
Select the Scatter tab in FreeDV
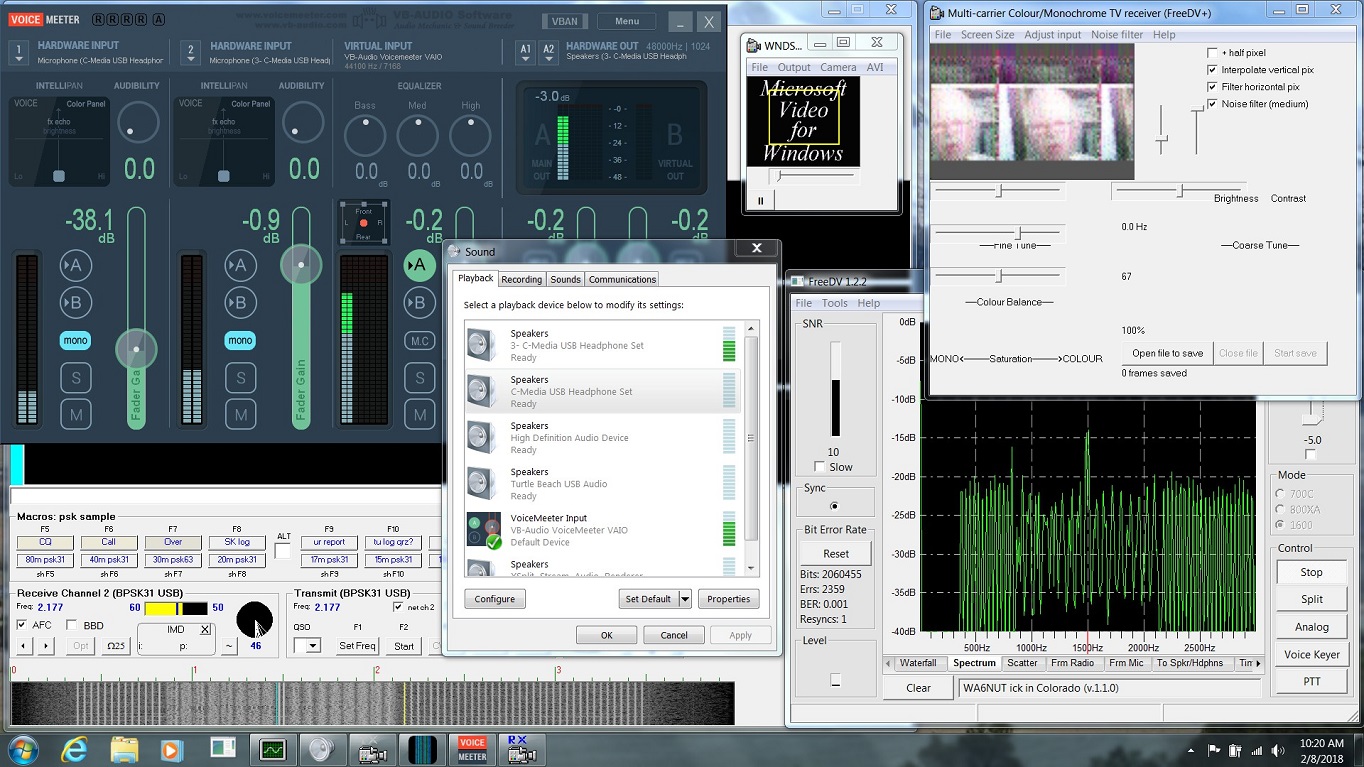click(x=1022, y=663)
